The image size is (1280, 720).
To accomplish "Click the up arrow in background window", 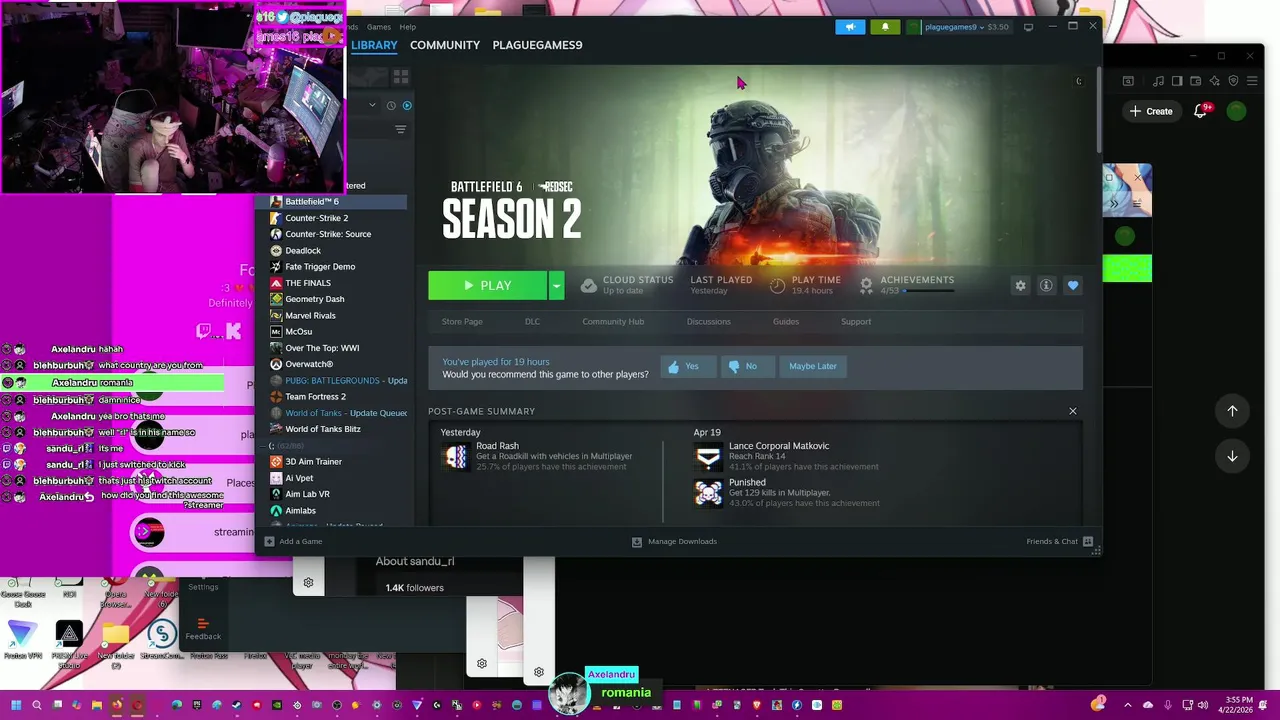I will [1232, 411].
